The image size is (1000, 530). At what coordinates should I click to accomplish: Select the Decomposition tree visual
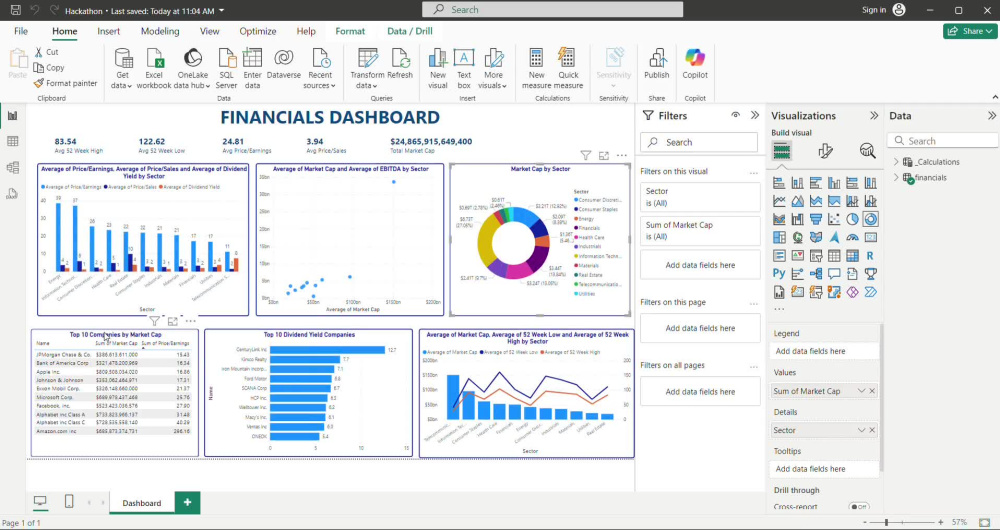816,274
